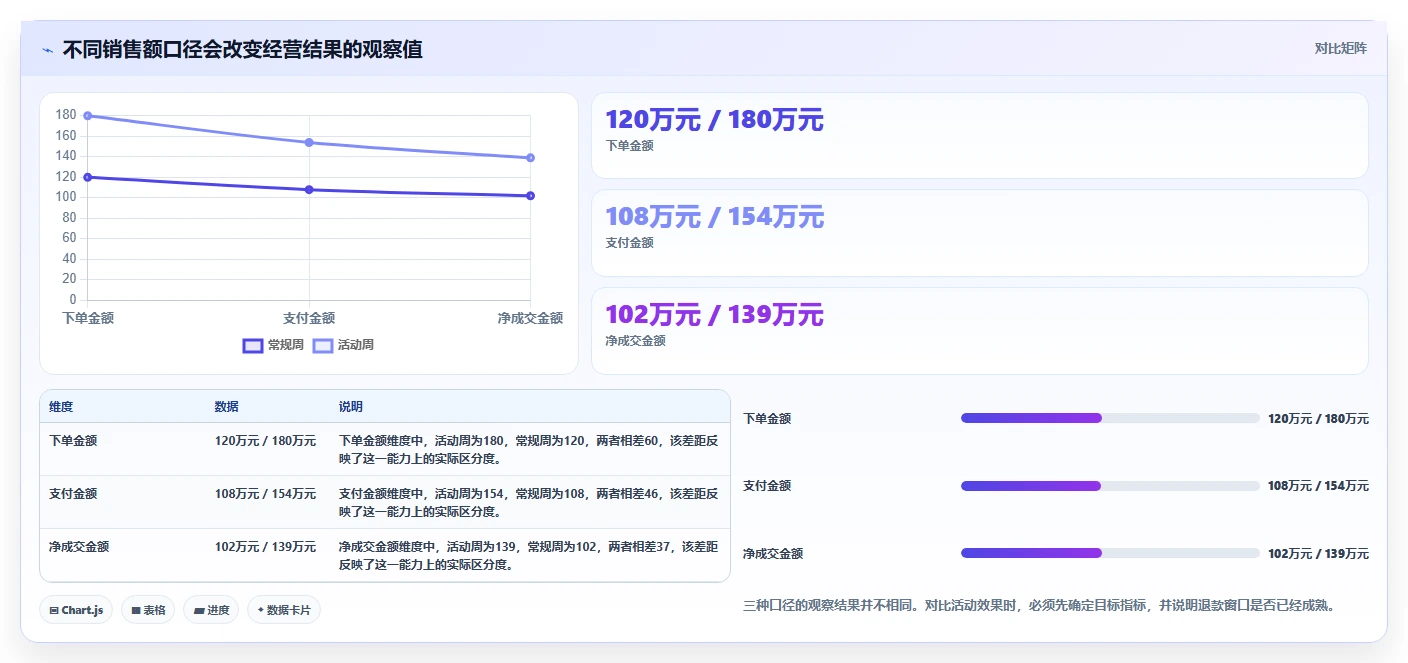Click progress value 120万元 / 180万元
The height and width of the screenshot is (663, 1408).
1318,419
